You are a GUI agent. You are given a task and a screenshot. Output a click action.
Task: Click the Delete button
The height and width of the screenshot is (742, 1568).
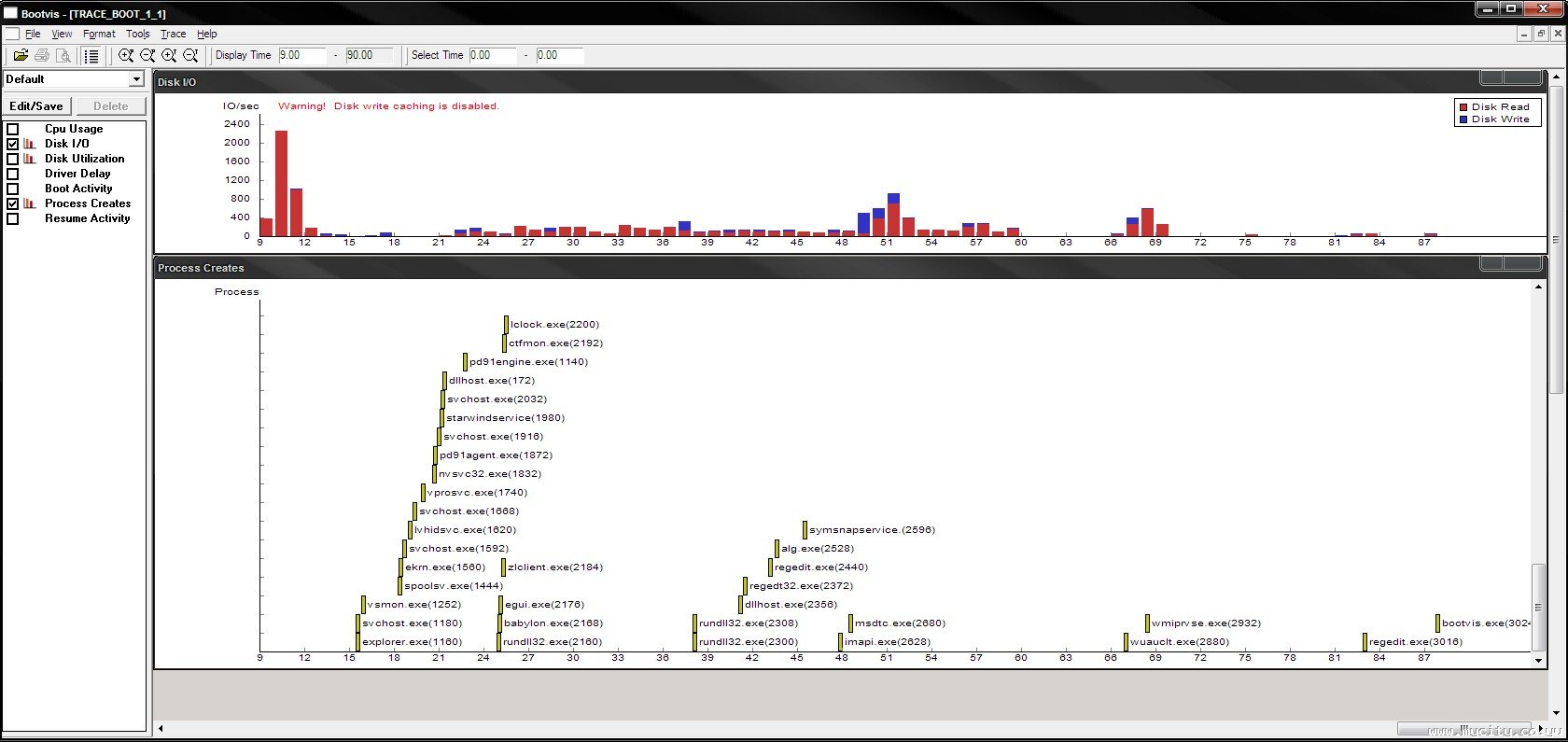pyautogui.click(x=111, y=106)
